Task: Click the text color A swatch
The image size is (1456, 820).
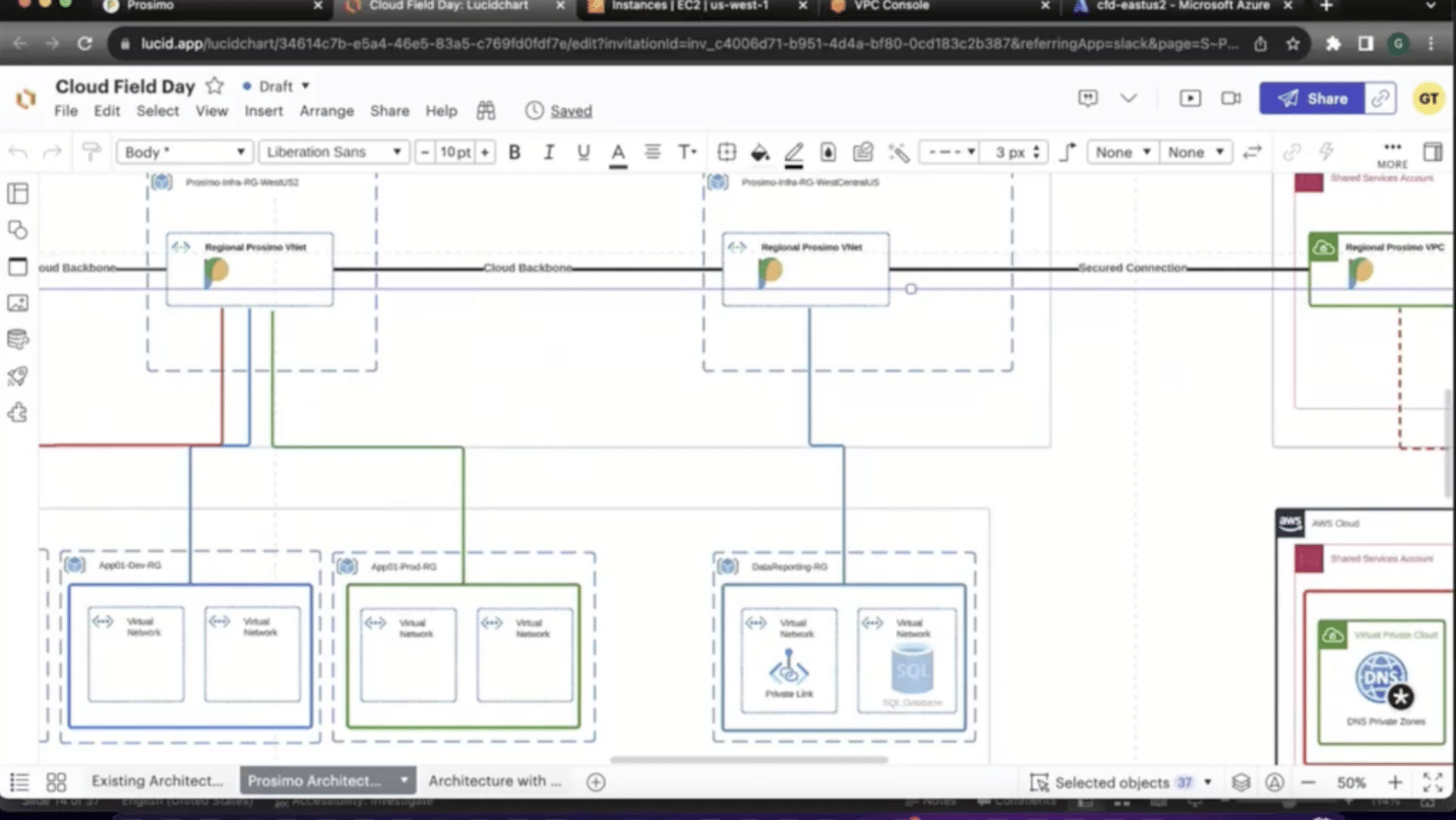Action: (618, 153)
